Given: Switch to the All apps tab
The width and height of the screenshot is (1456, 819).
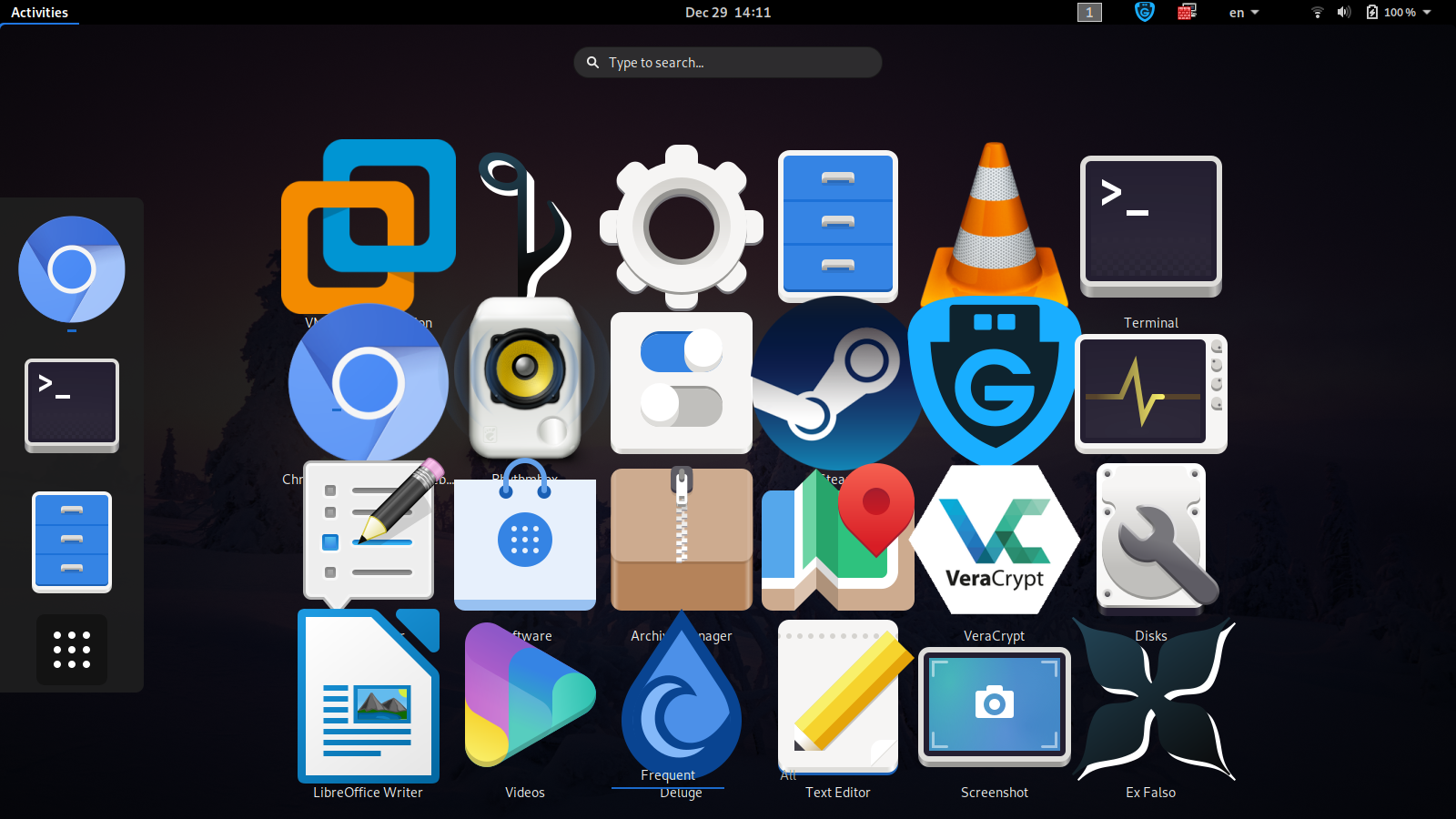Looking at the screenshot, I should (786, 774).
